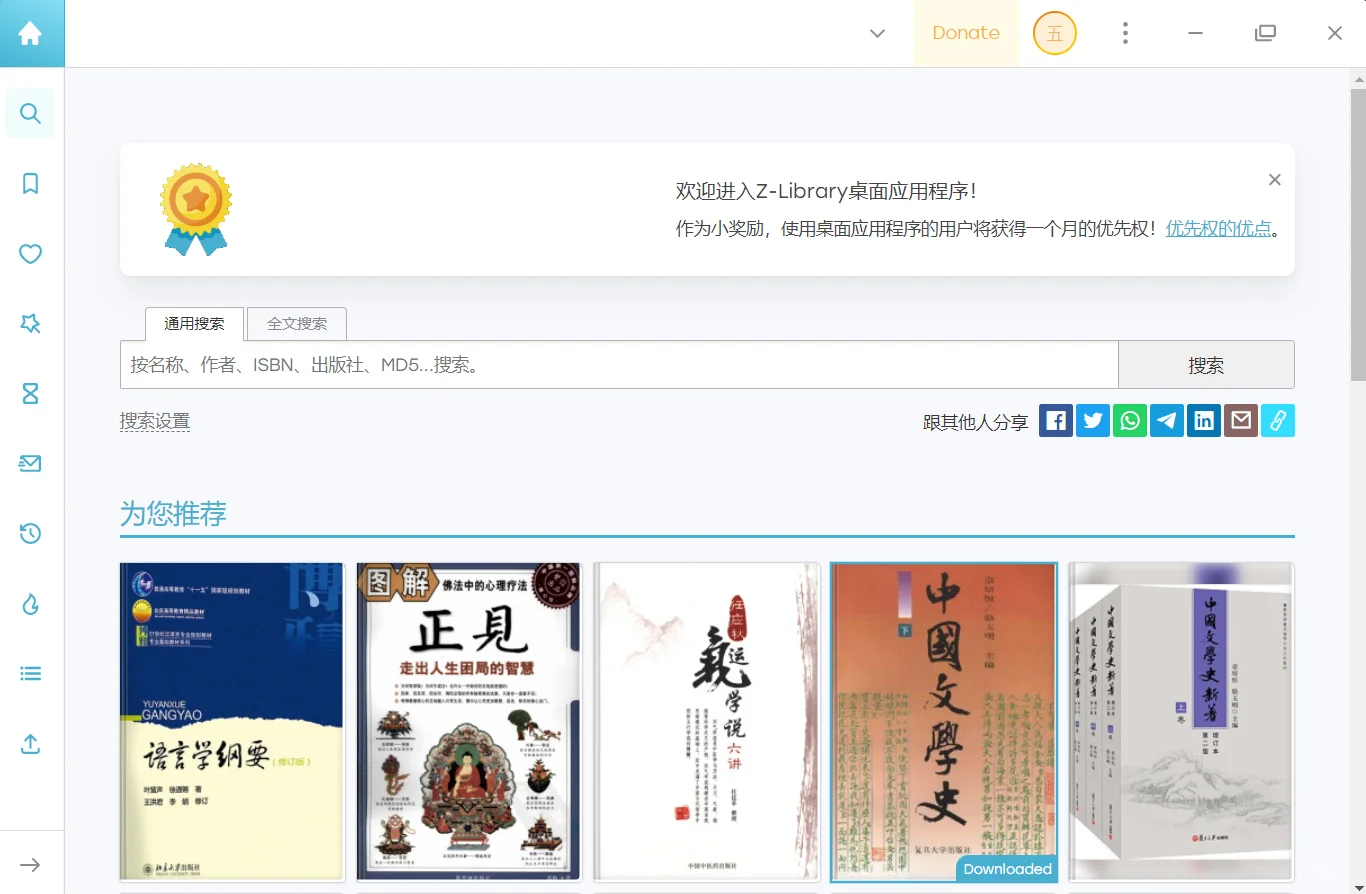Click the medal ribbon award icon

196,209
